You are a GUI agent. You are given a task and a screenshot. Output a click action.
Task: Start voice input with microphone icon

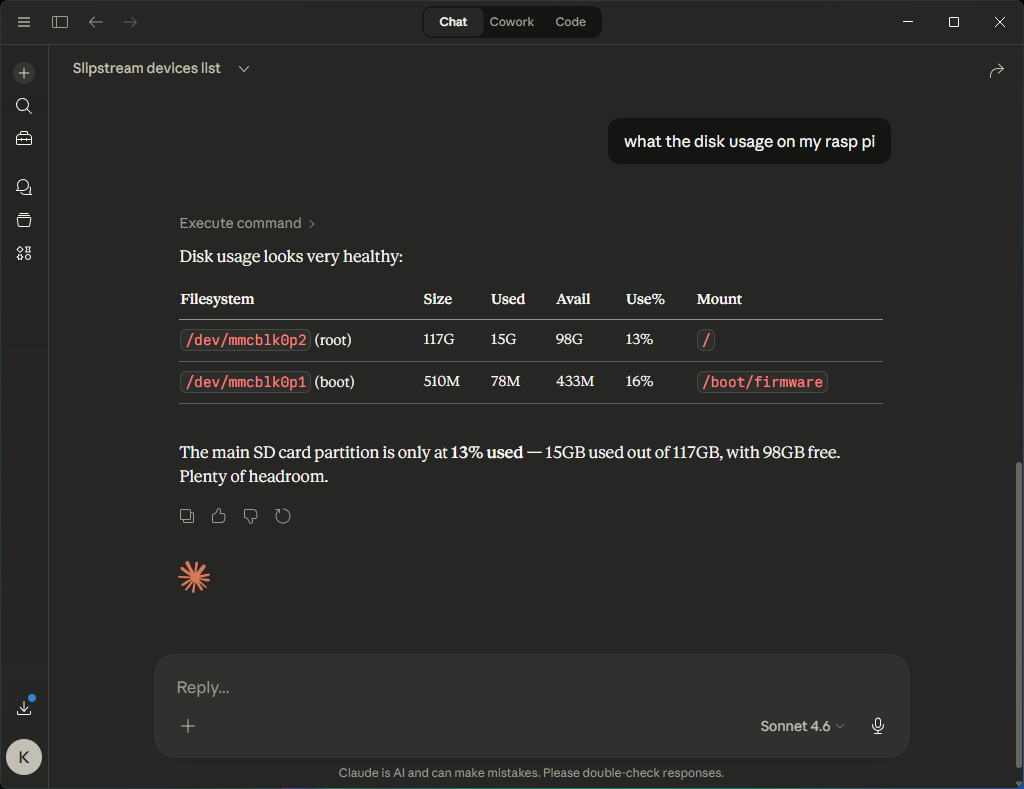(x=878, y=726)
